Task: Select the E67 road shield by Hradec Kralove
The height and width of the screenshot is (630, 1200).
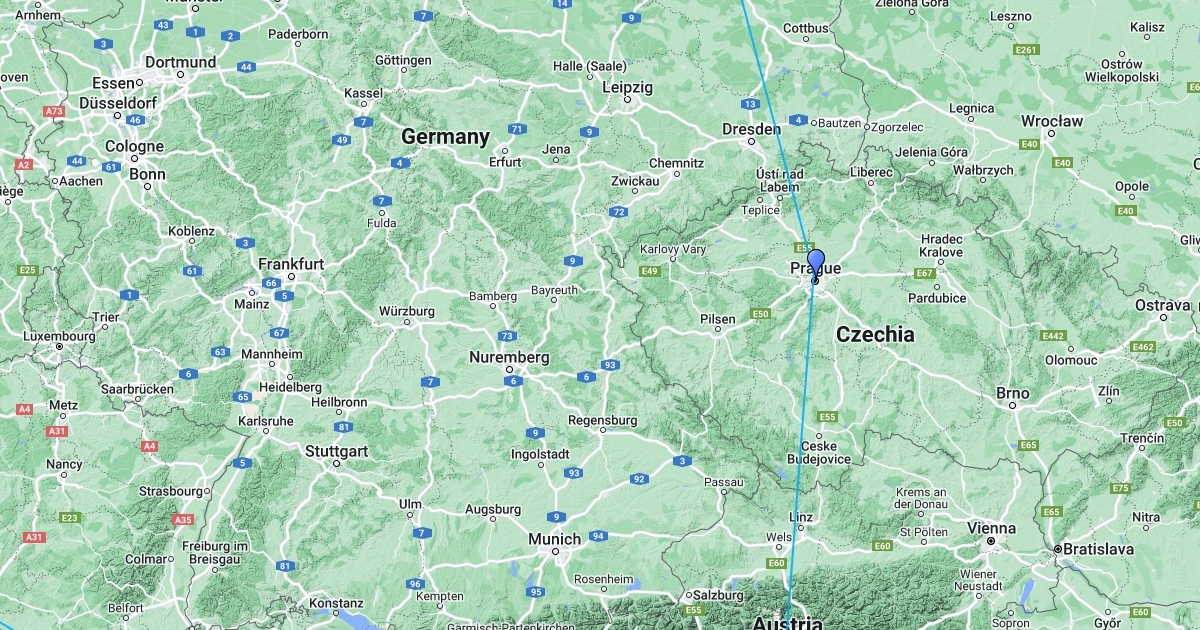Action: [x=925, y=273]
